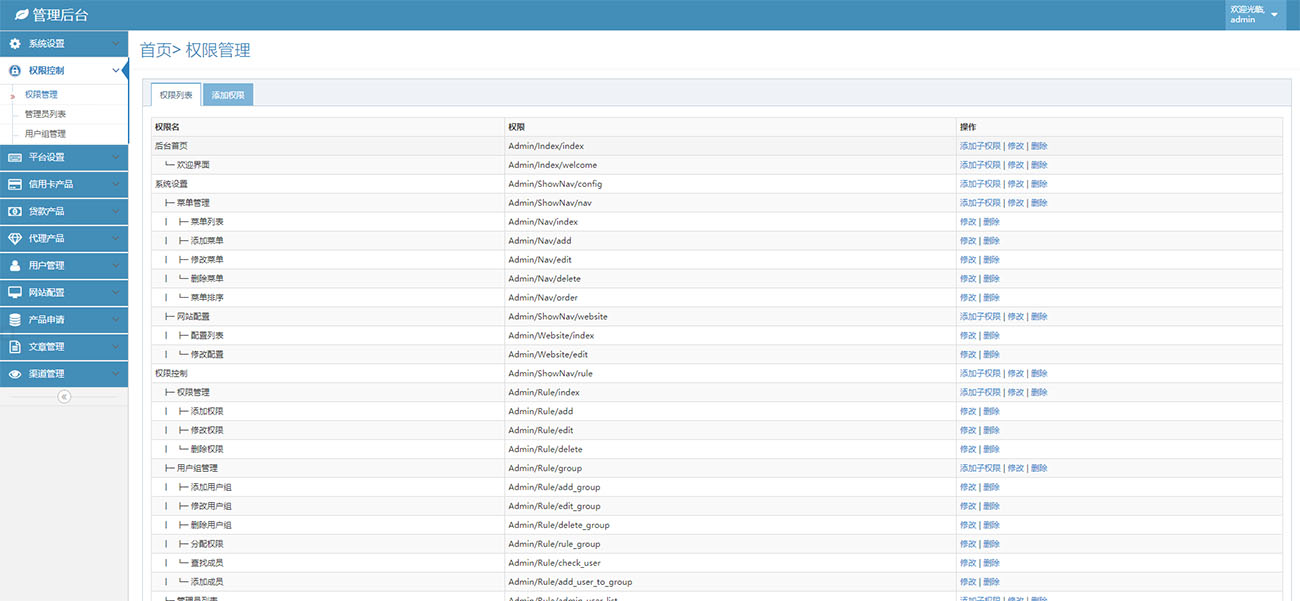This screenshot has height=601, width=1300.
Task: Click 修改 for Admin/Index/welcome row
Action: coord(1015,165)
